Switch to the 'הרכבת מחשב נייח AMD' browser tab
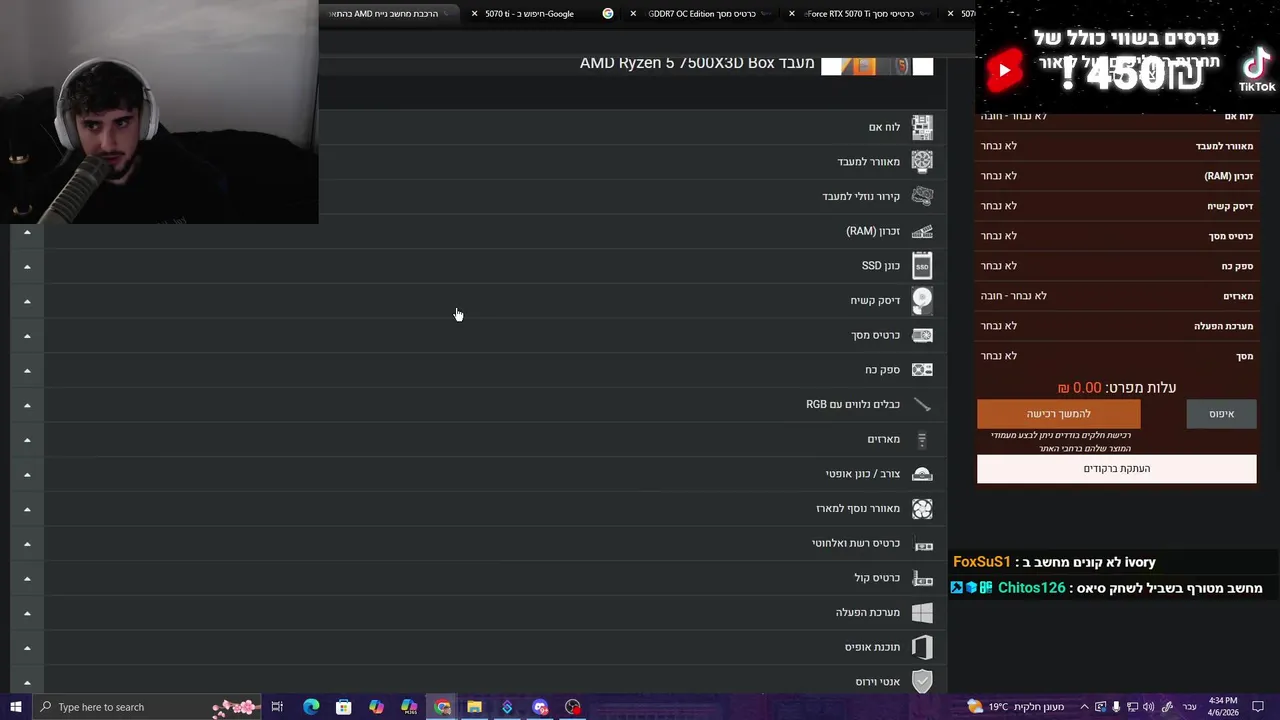1280x720 pixels. (x=390, y=14)
